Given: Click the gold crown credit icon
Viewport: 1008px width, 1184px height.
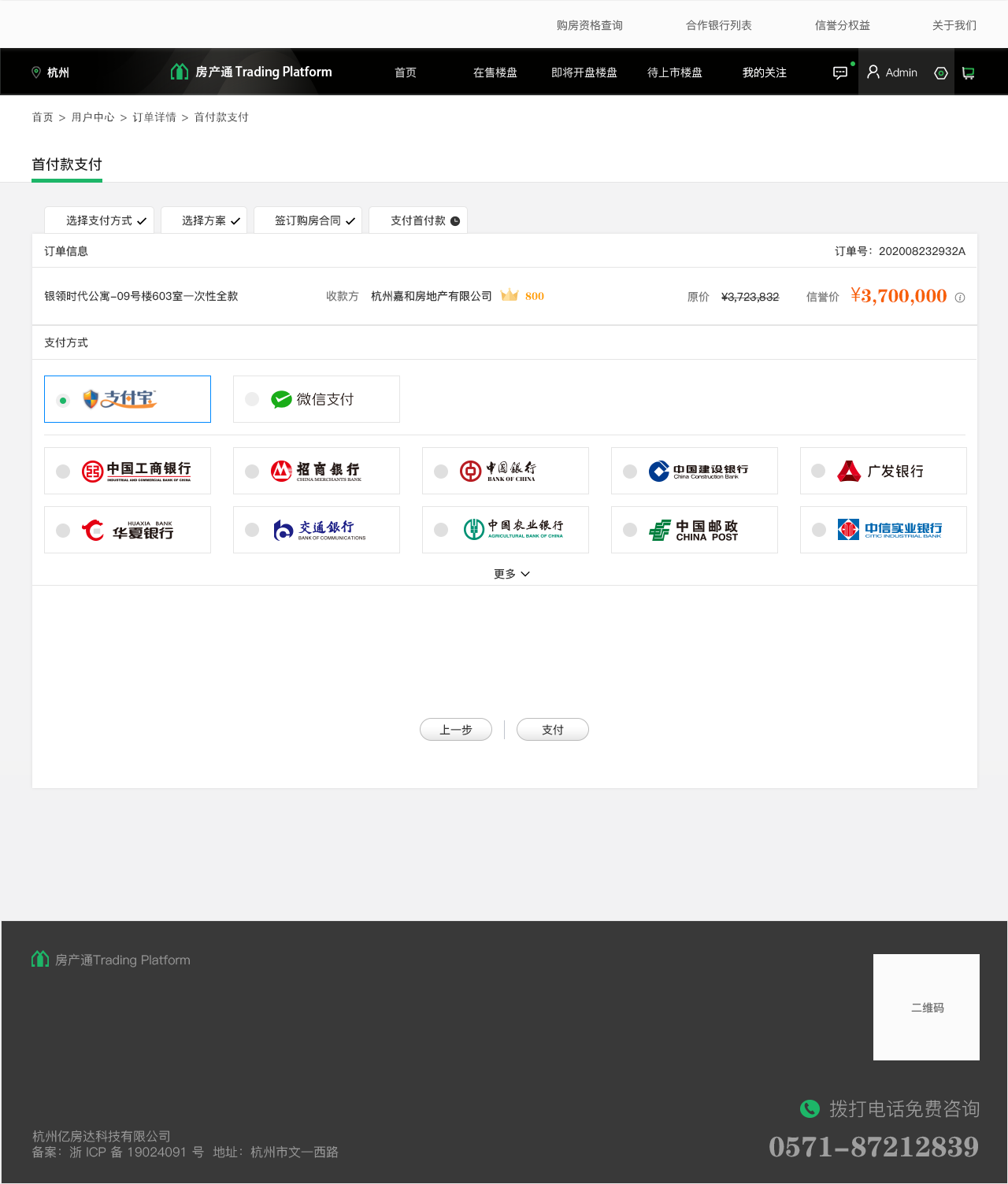Looking at the screenshot, I should [510, 295].
